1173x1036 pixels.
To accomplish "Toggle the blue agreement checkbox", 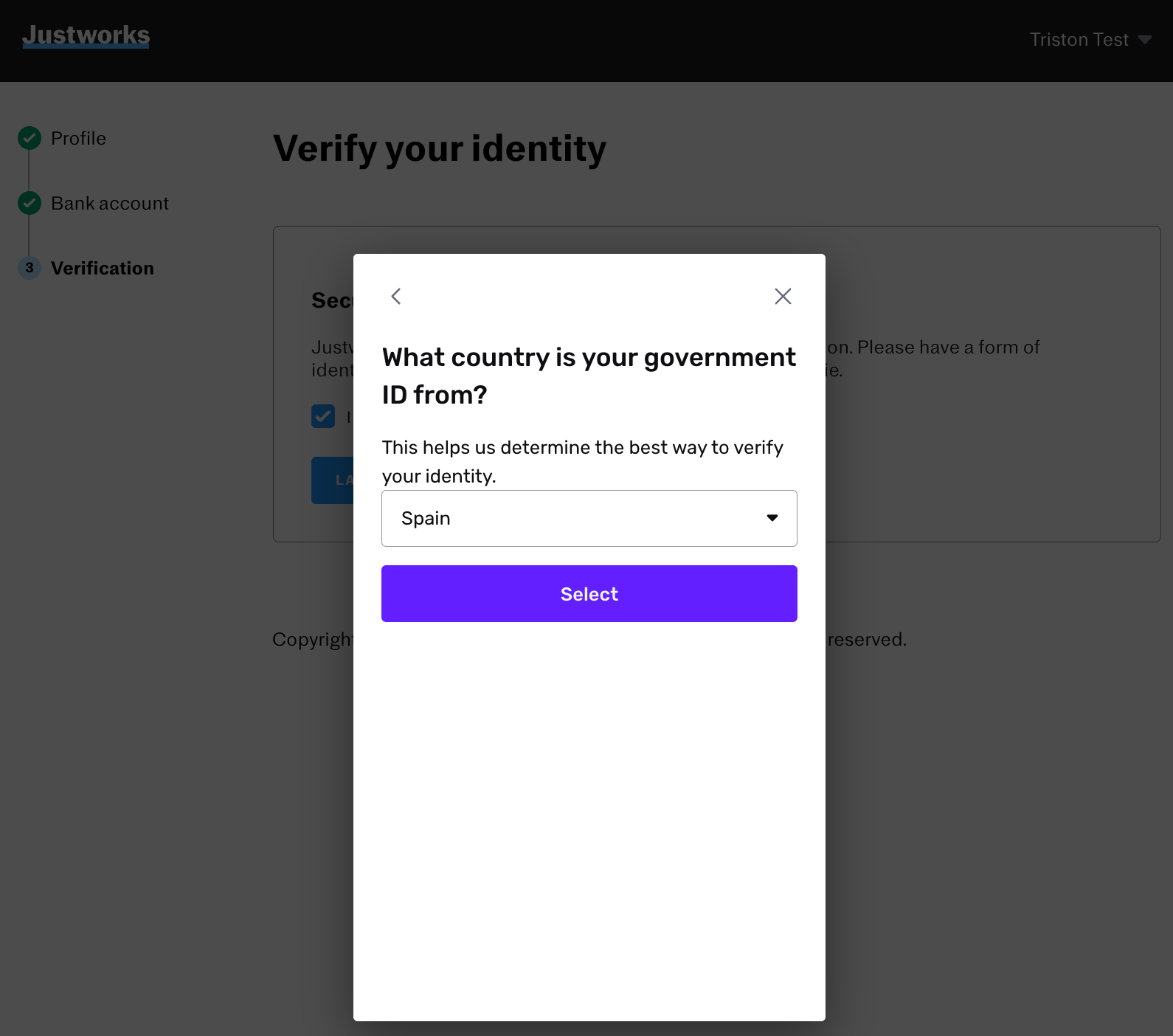I will pyautogui.click(x=323, y=416).
